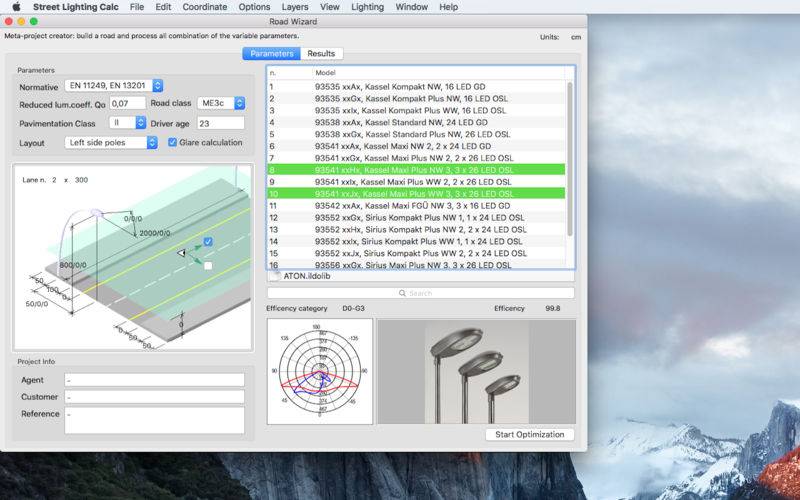Click the Reference text area

(155, 420)
